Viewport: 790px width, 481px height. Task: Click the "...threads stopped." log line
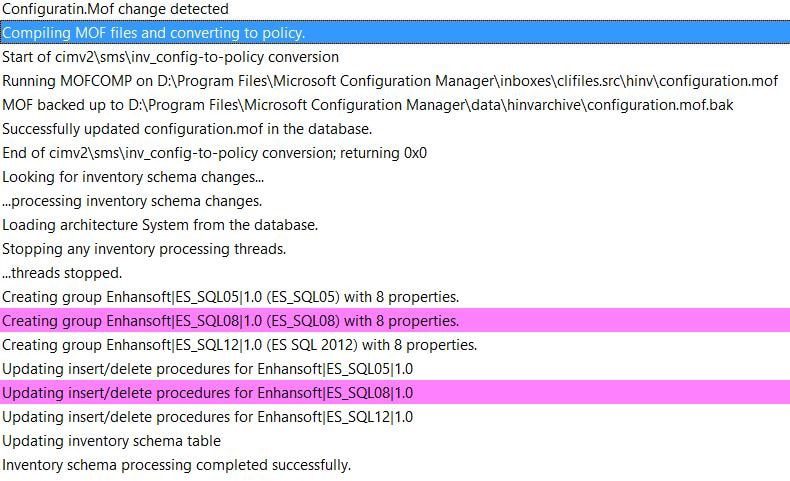62,273
